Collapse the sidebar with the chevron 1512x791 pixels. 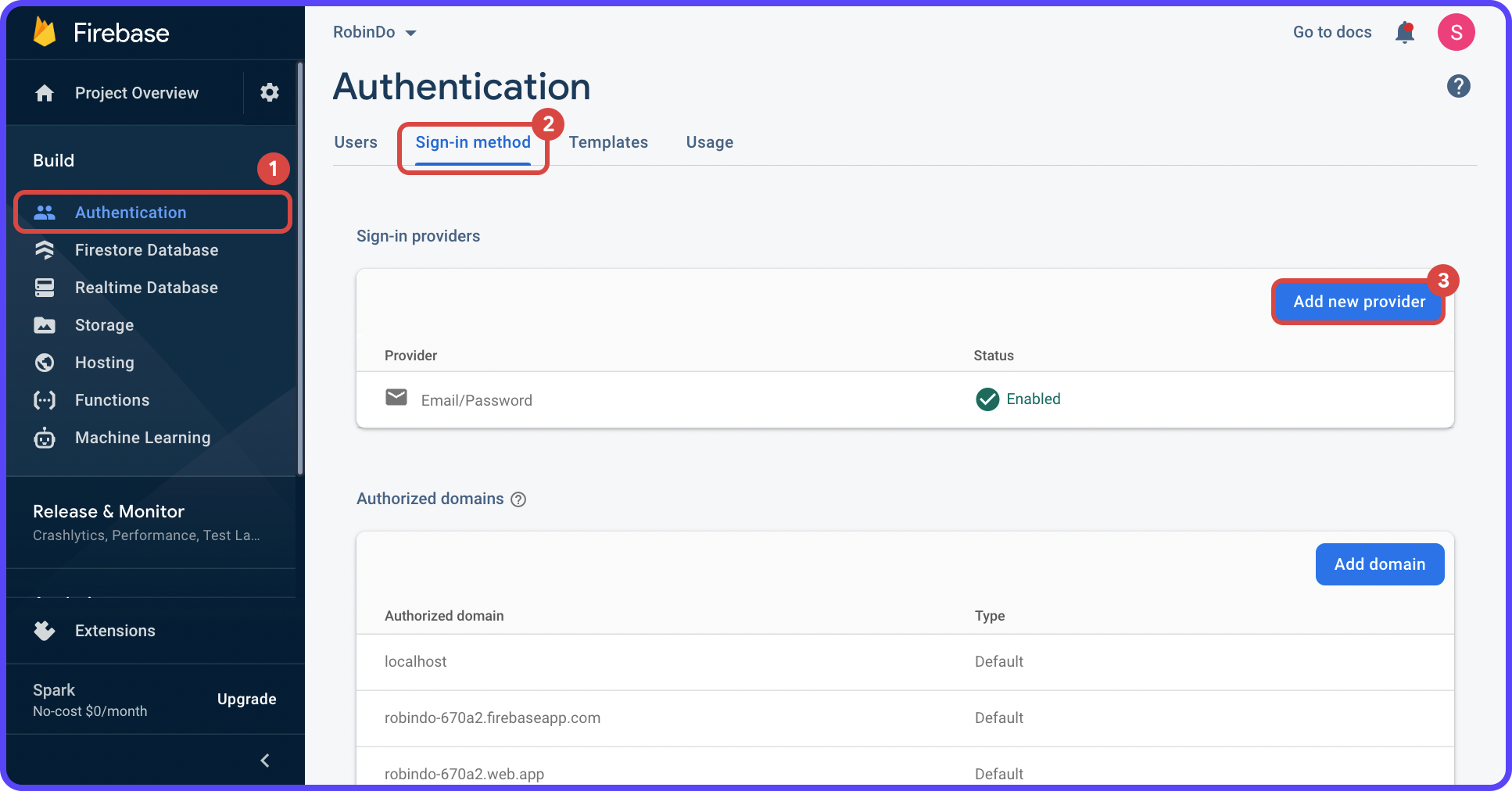264,760
